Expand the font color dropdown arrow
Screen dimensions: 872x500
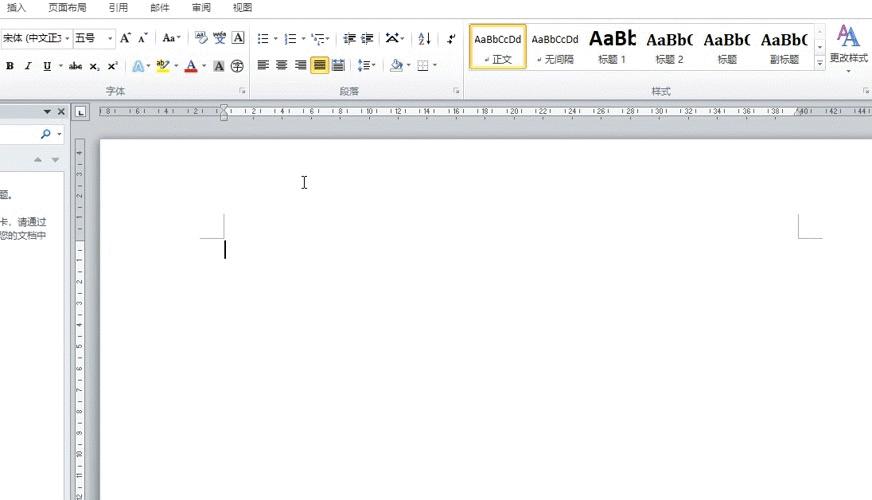point(204,66)
